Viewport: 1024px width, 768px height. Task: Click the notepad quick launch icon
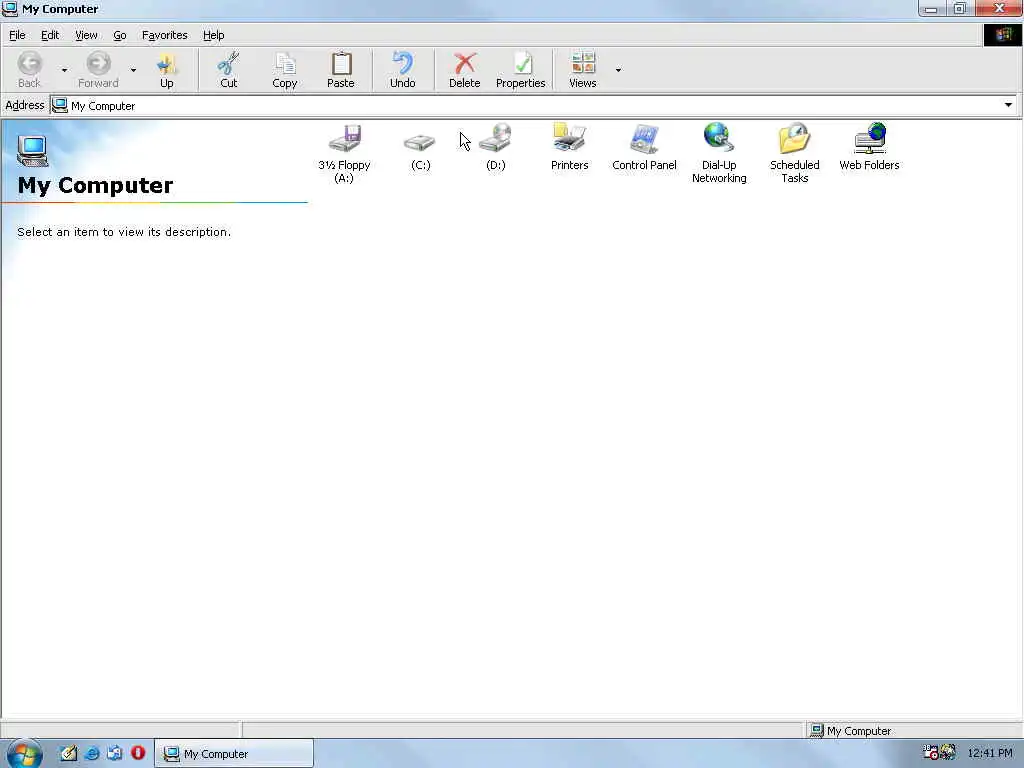point(69,753)
